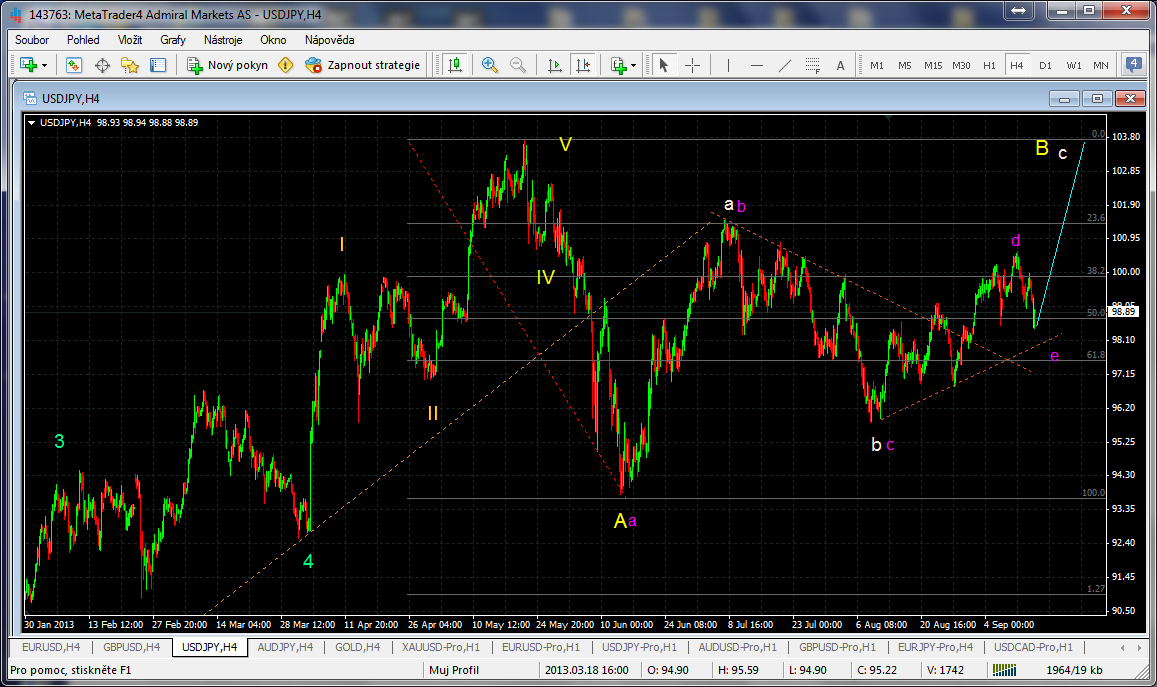This screenshot has height=687, width=1157.
Task: Expand the new chart dropdown arrow
Action: pos(44,66)
